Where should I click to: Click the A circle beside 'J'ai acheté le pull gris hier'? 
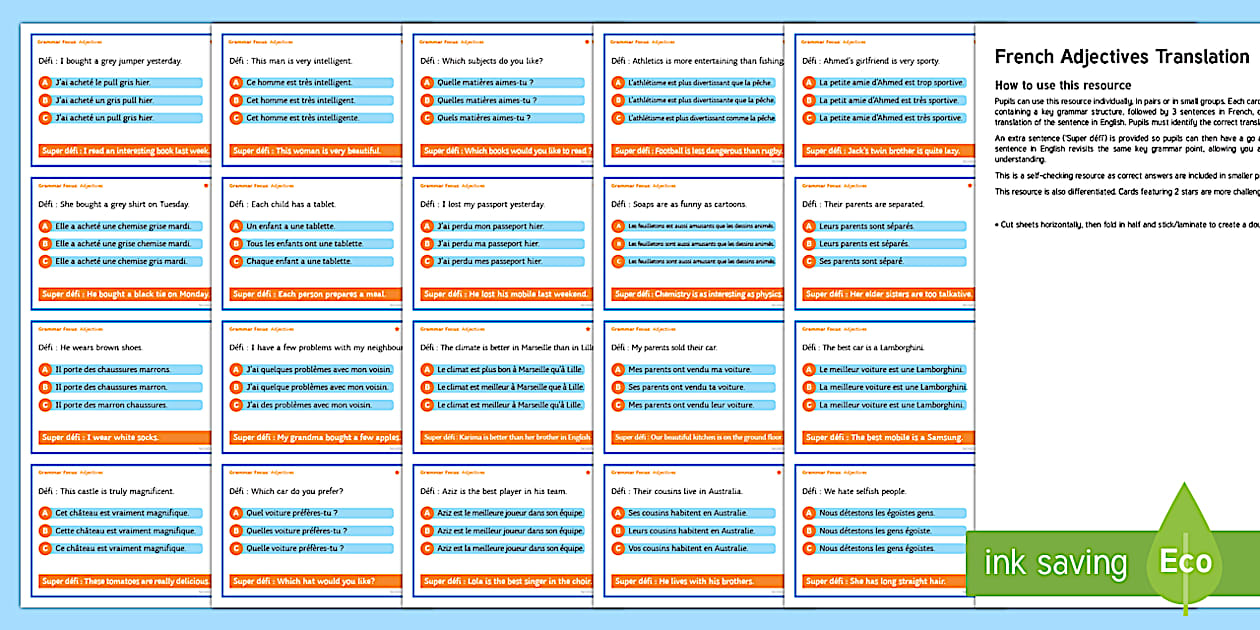coord(45,83)
